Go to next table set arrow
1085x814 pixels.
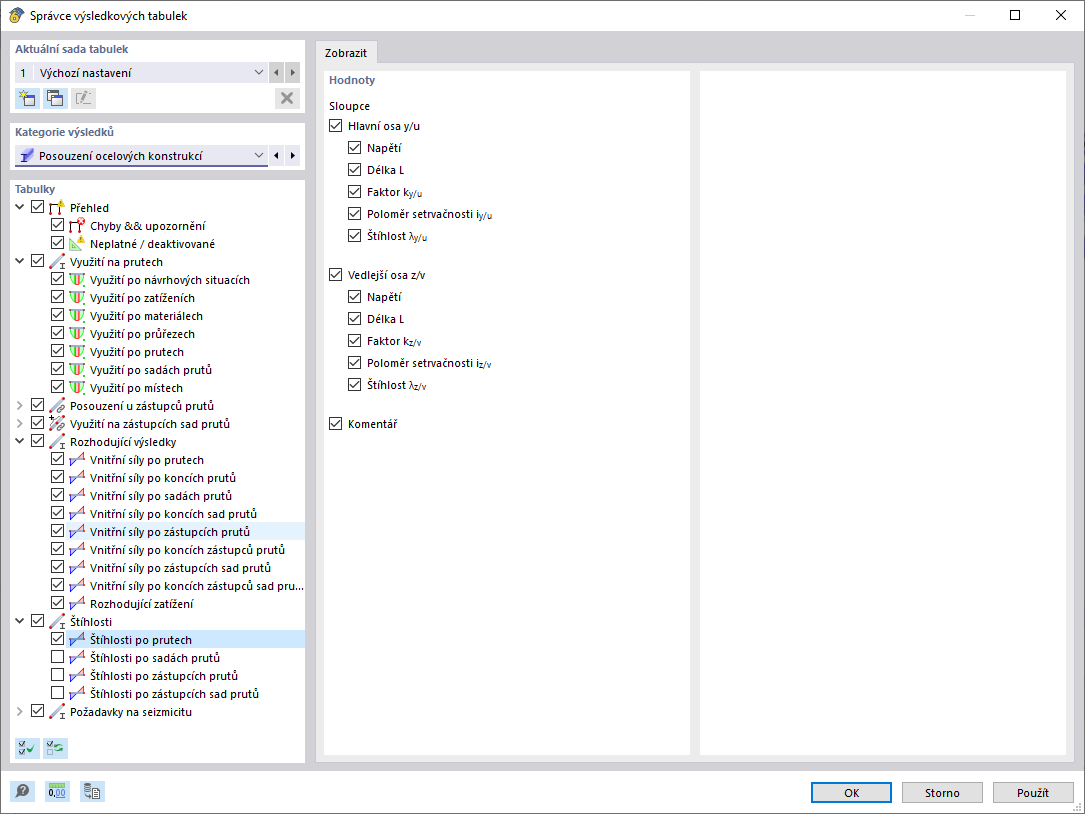pyautogui.click(x=293, y=73)
